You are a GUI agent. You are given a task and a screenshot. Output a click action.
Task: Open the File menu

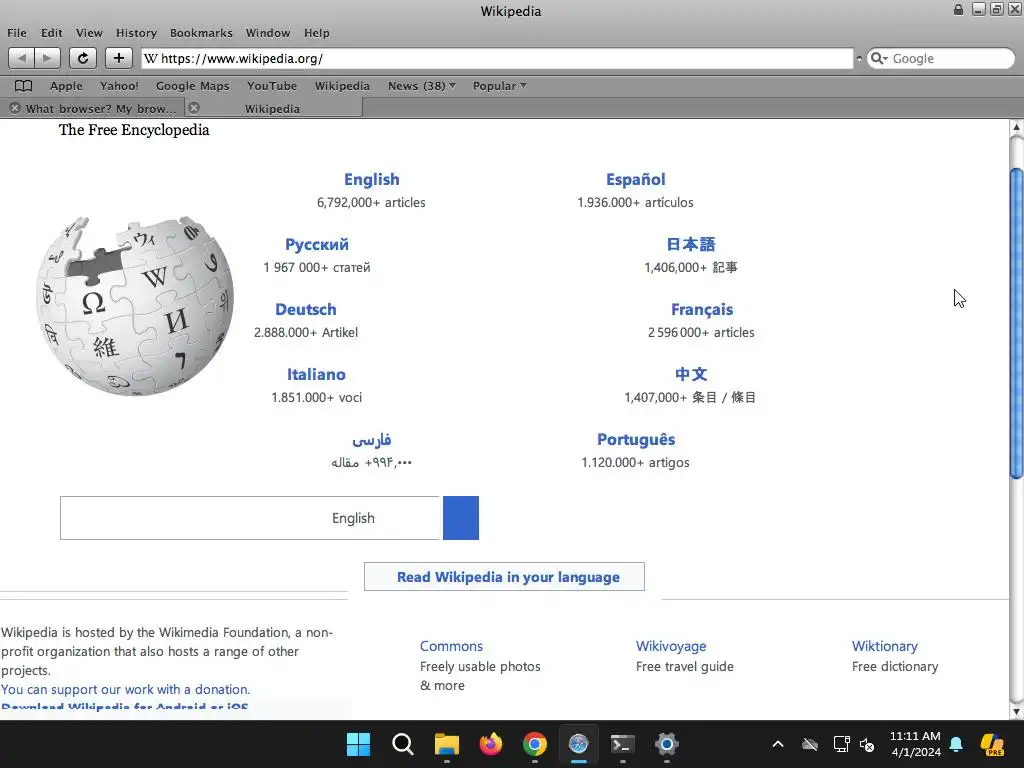click(17, 33)
